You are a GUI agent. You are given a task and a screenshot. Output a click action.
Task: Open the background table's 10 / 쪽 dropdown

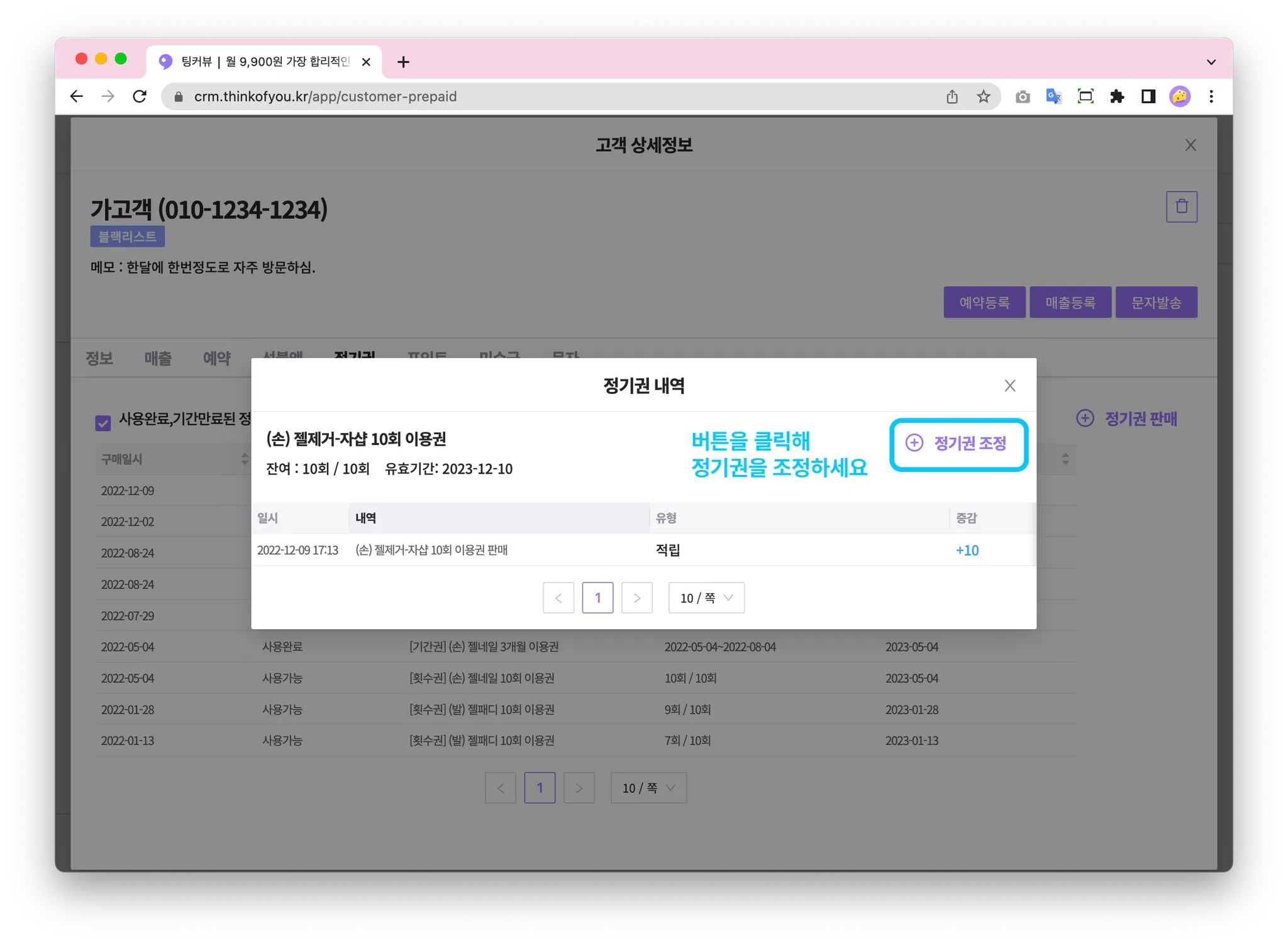(648, 788)
